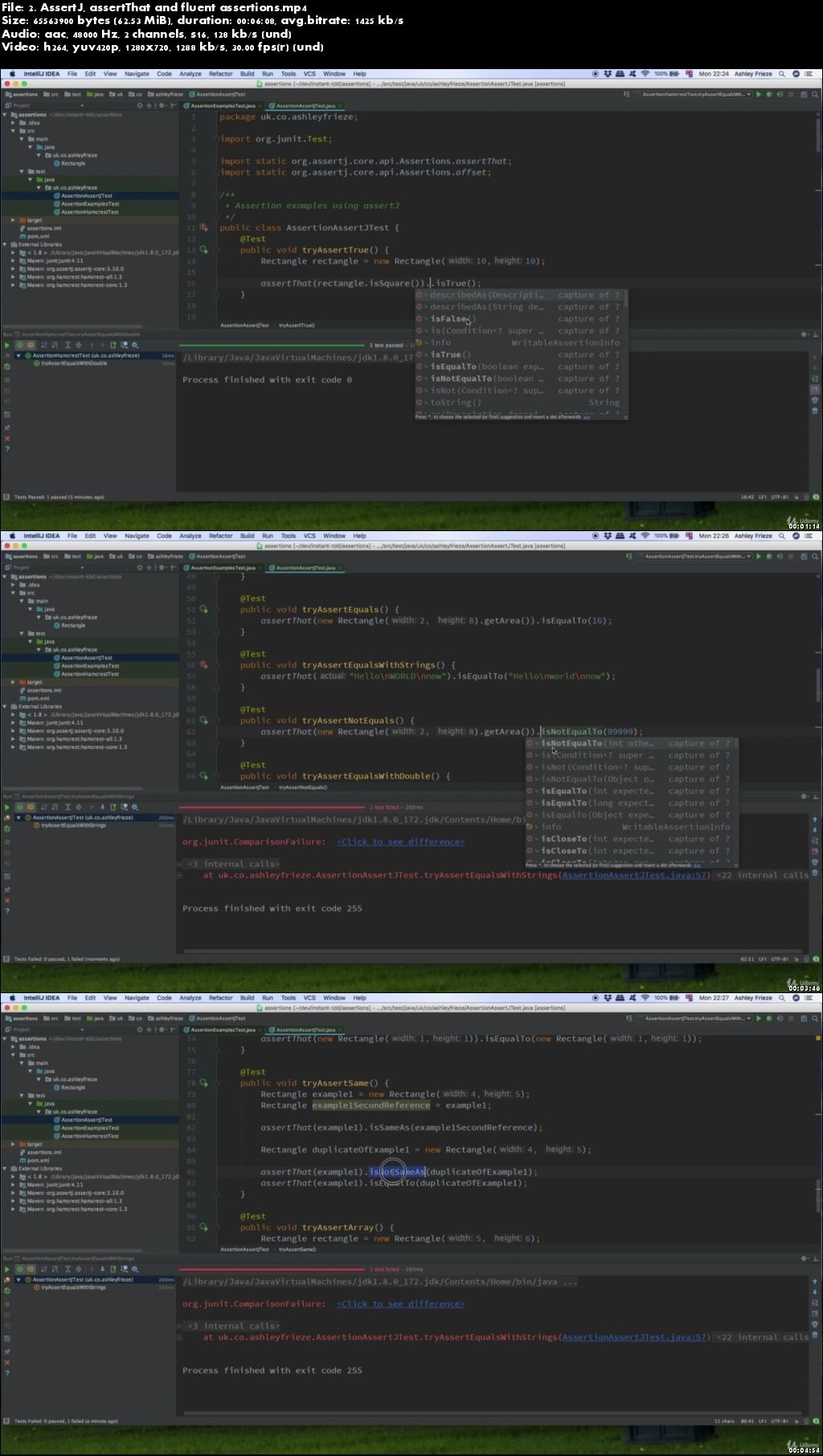This screenshot has width=823, height=1456.
Task: Click run gutter icon beside tryAssertNotEquals method
Action: pos(204,721)
